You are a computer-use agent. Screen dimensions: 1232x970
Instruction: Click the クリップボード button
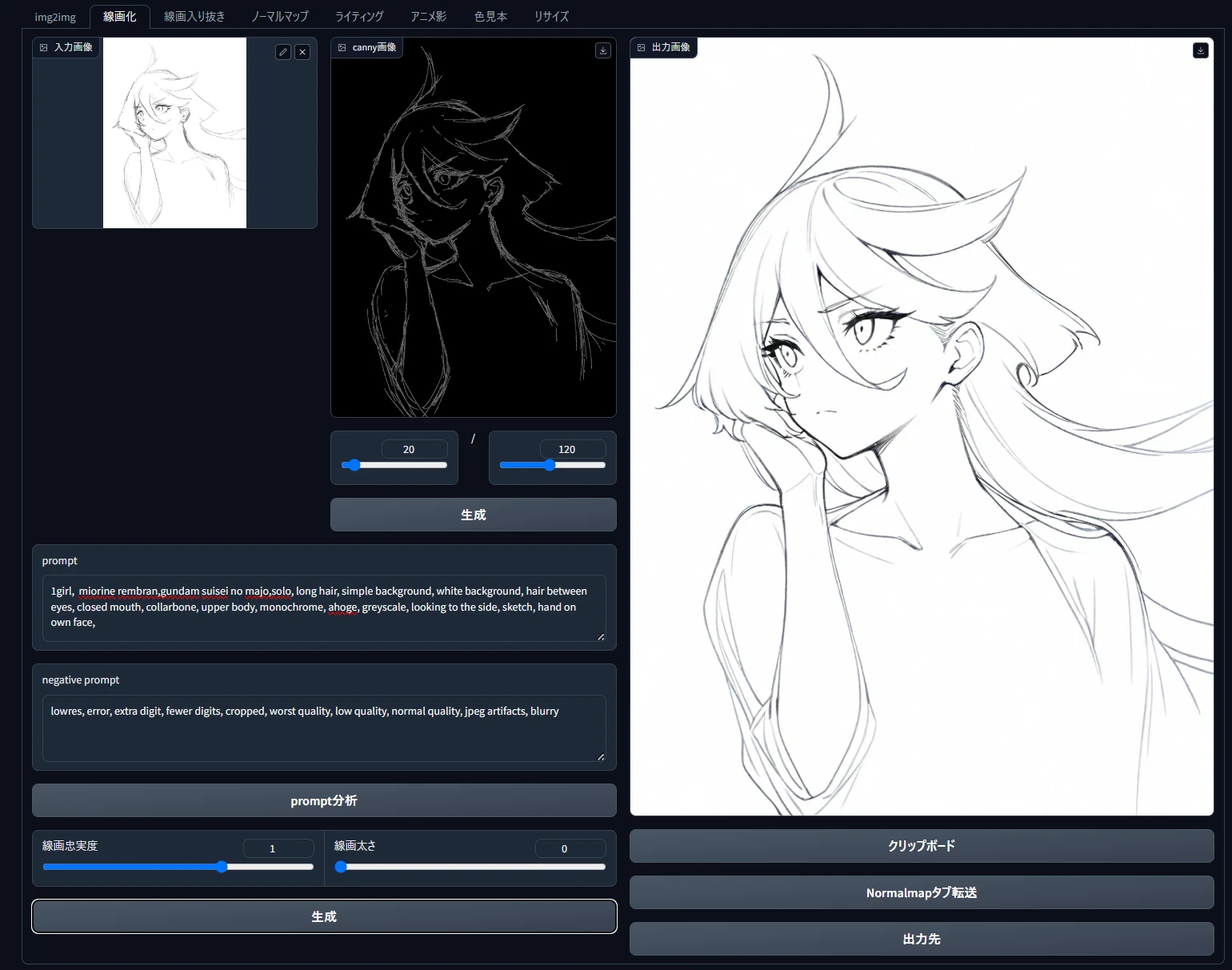(922, 846)
